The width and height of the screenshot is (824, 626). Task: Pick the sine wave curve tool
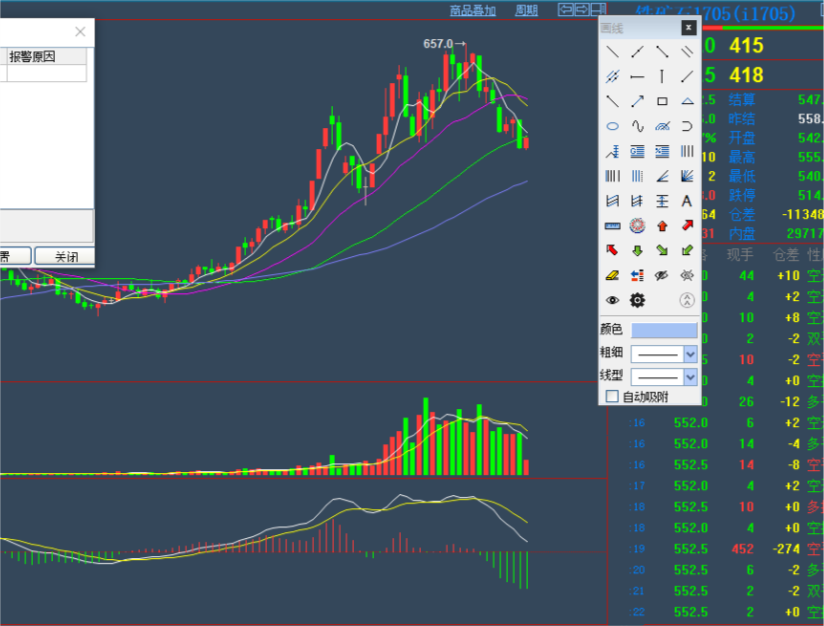point(637,126)
